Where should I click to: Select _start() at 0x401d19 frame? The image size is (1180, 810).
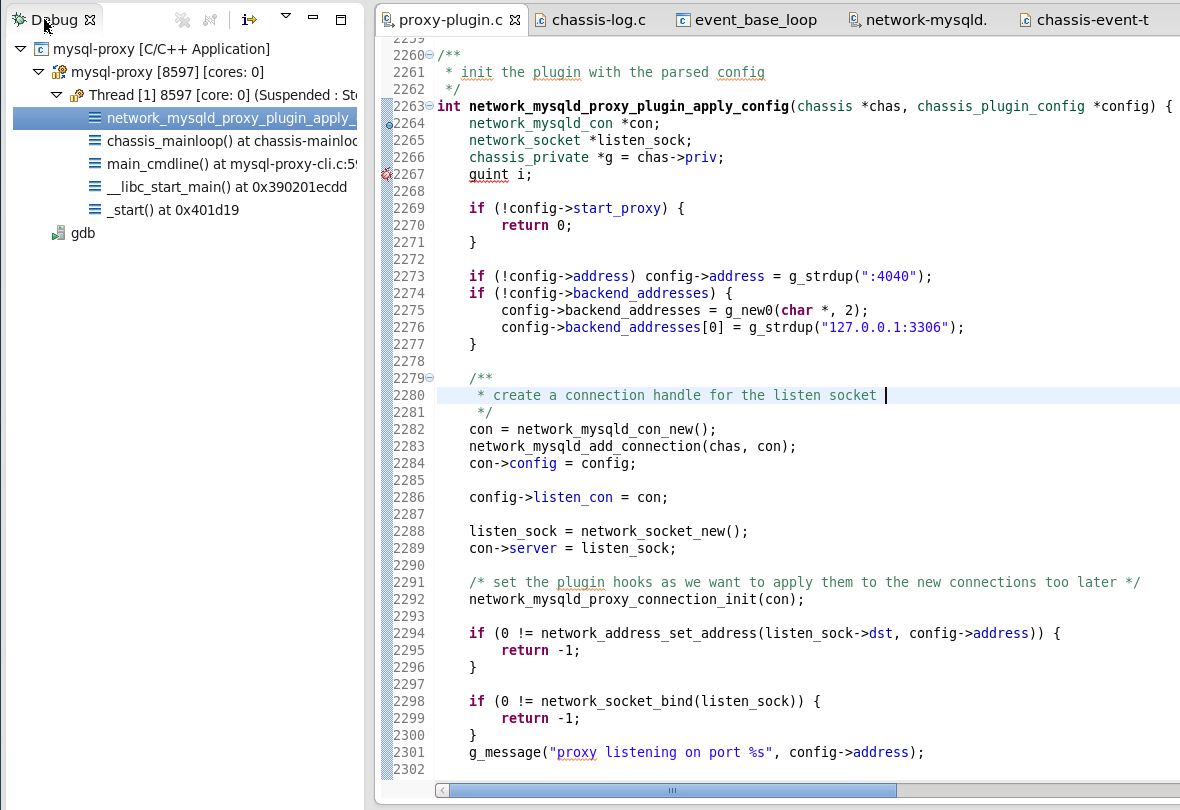[x=173, y=210]
